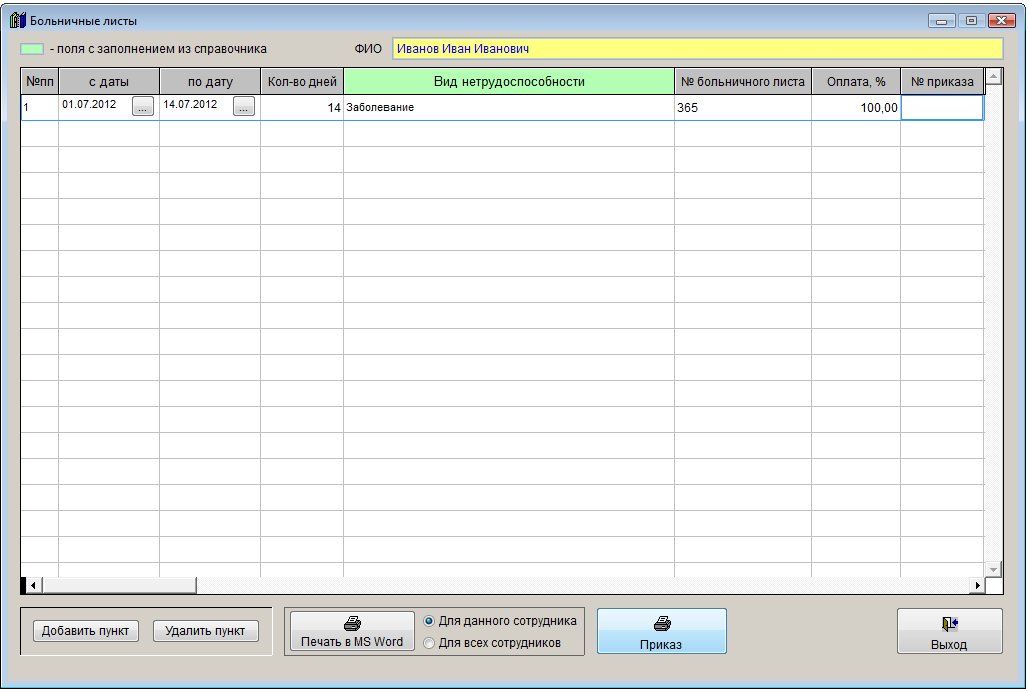Click the vertical scrollbar down arrow
This screenshot has height=692, width=1029.
pyautogui.click(x=994, y=569)
